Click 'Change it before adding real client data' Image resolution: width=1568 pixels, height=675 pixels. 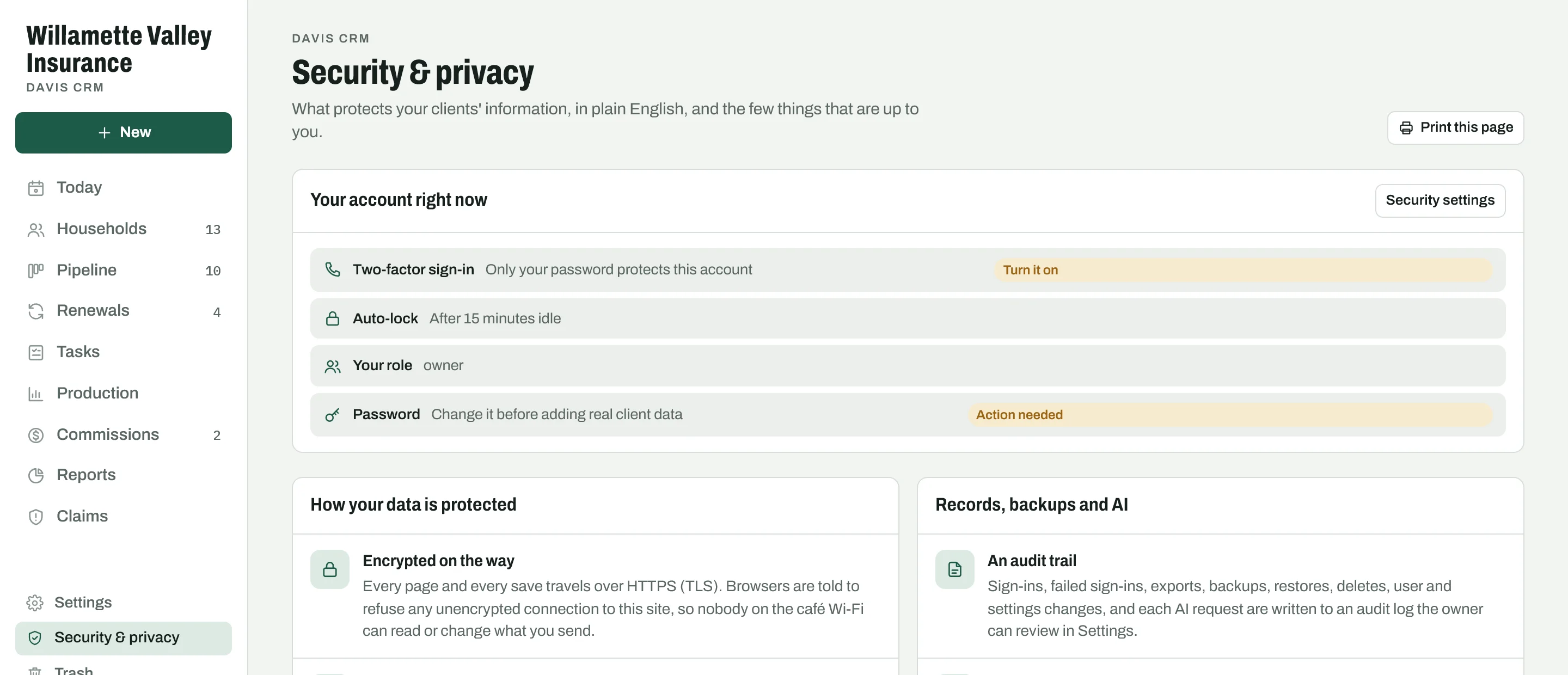556,415
